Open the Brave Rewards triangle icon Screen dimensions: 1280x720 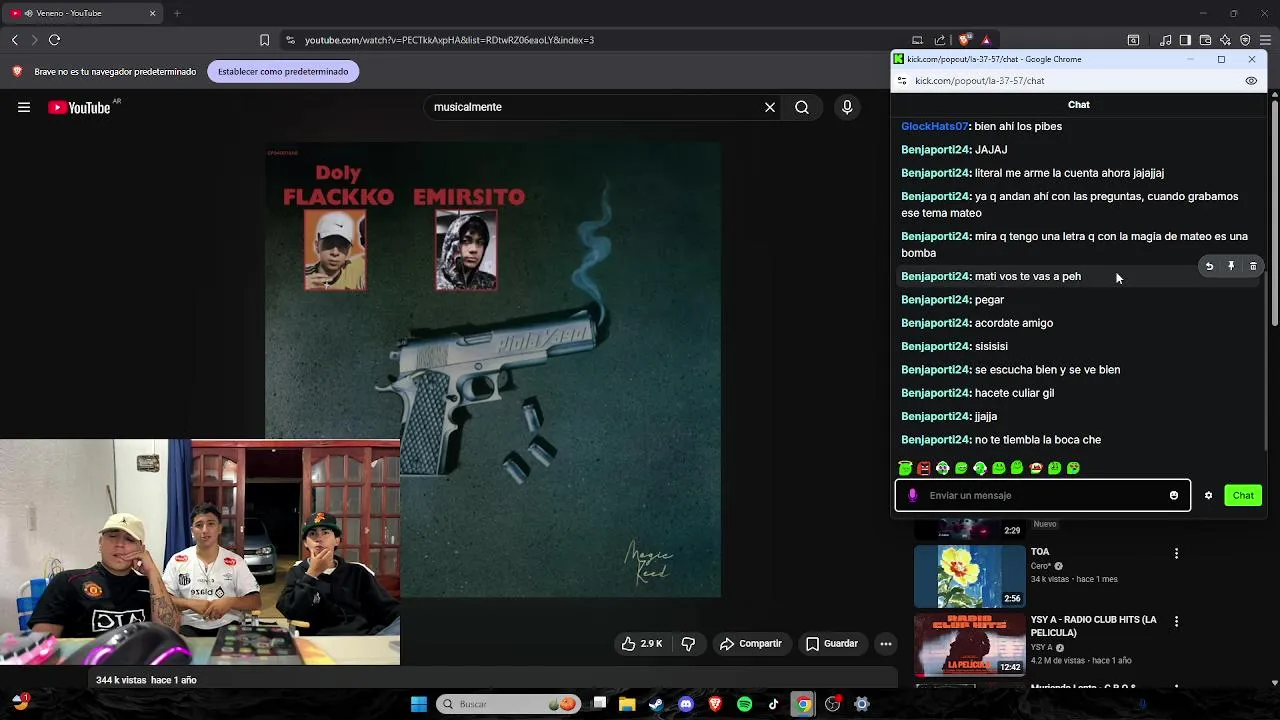[986, 40]
